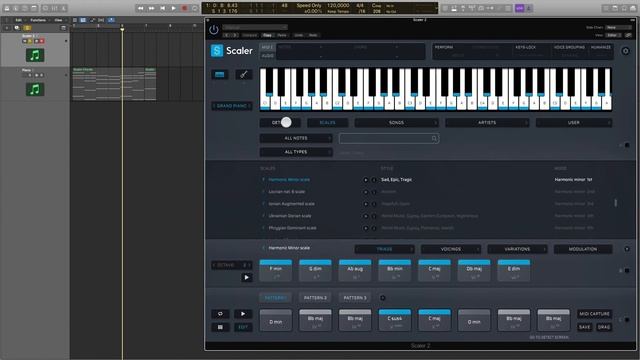Preview Locrian nat. 6 scale
Screen dimensions: 640x360
(x=365, y=192)
